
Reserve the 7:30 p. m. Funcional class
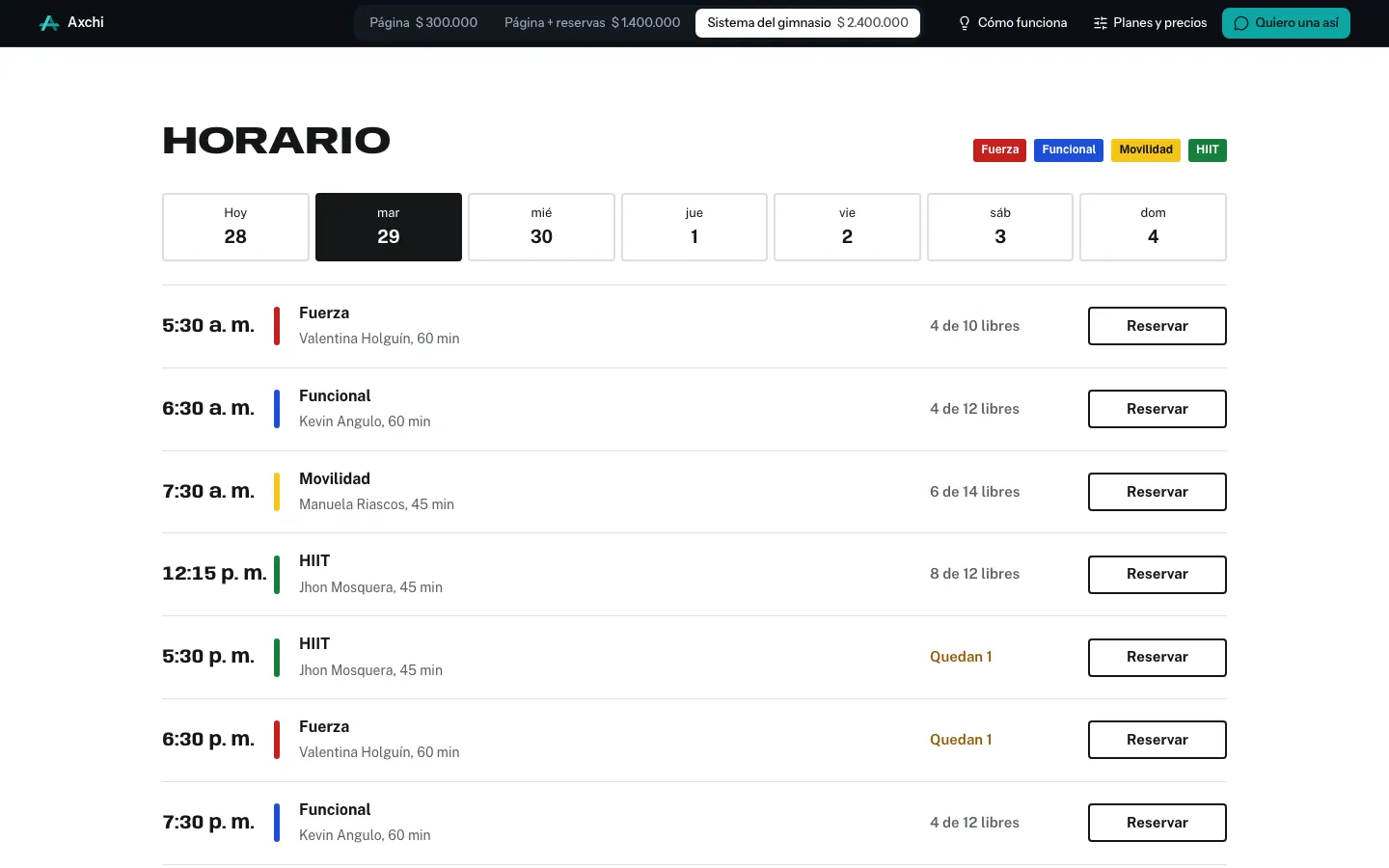click(x=1157, y=823)
